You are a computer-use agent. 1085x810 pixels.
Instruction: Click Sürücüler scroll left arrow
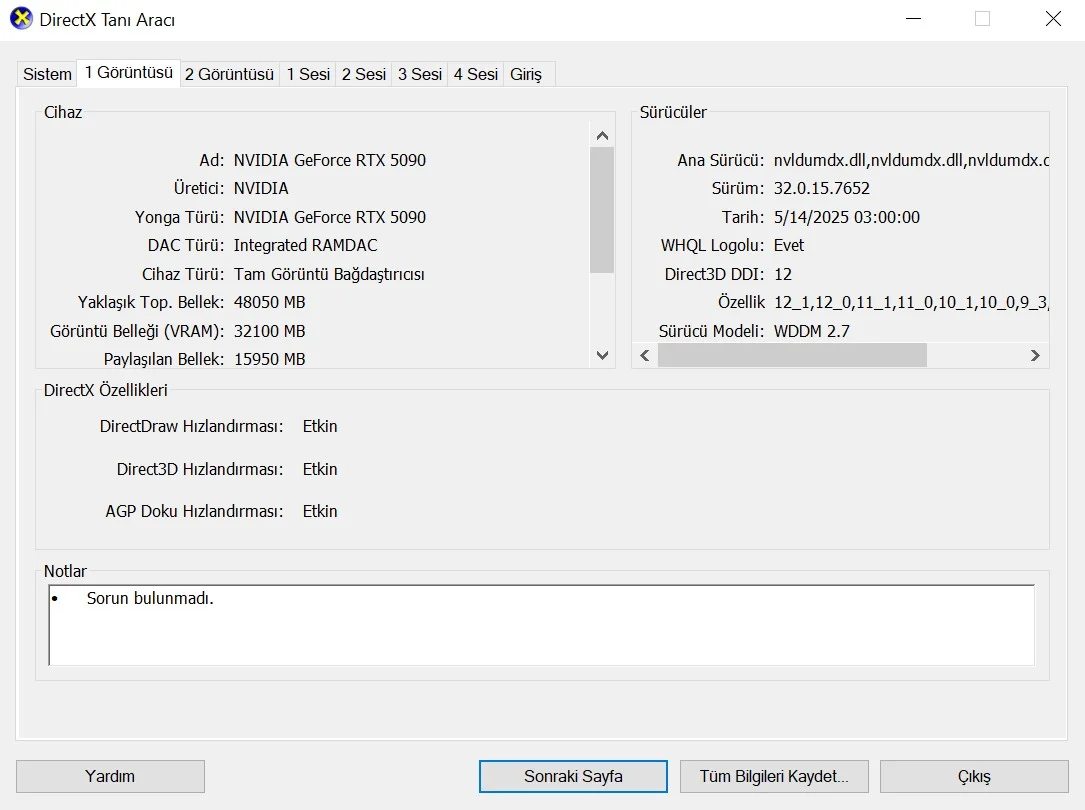point(645,356)
